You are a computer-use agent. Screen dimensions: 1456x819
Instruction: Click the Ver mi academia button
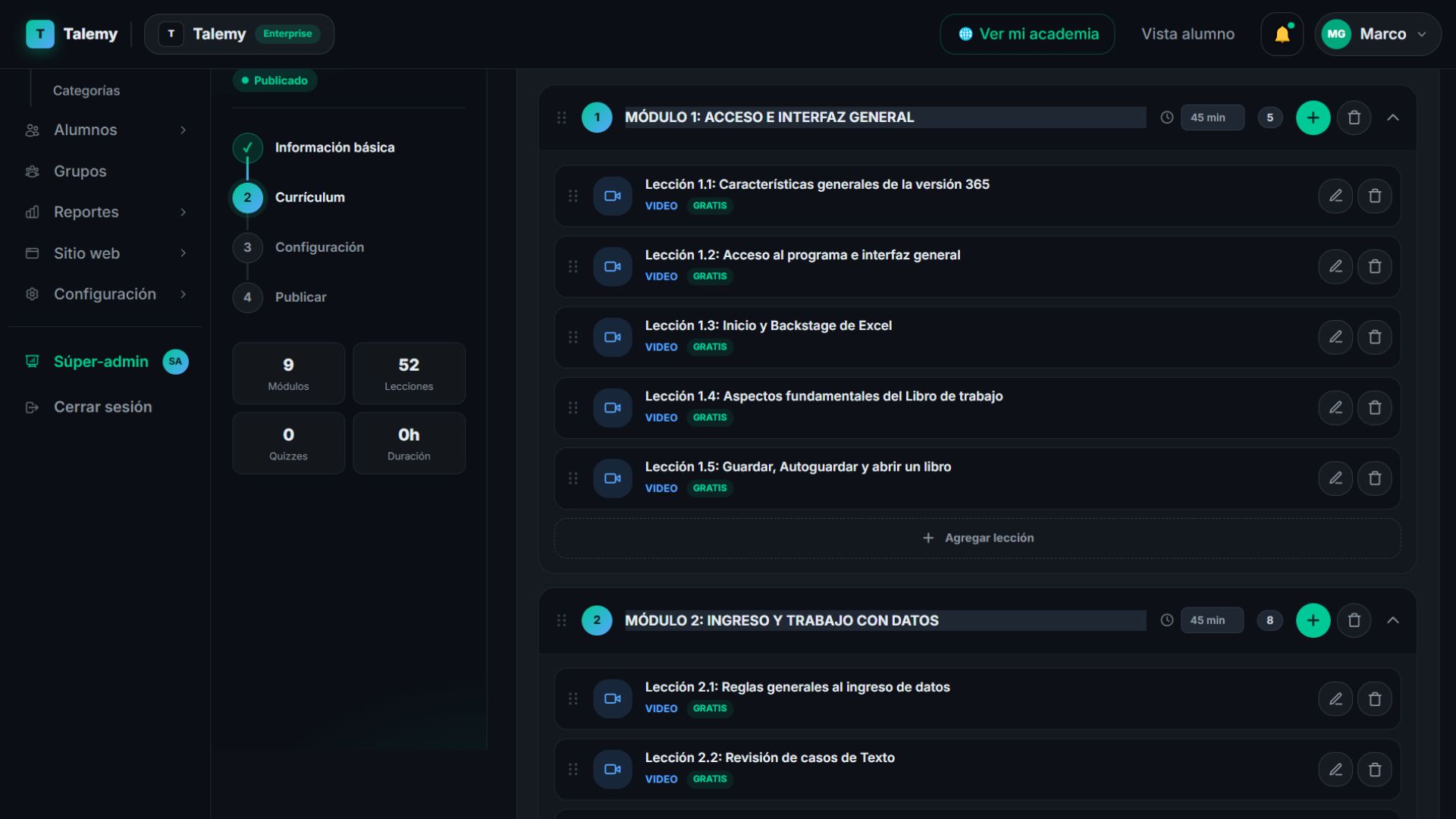[1028, 34]
